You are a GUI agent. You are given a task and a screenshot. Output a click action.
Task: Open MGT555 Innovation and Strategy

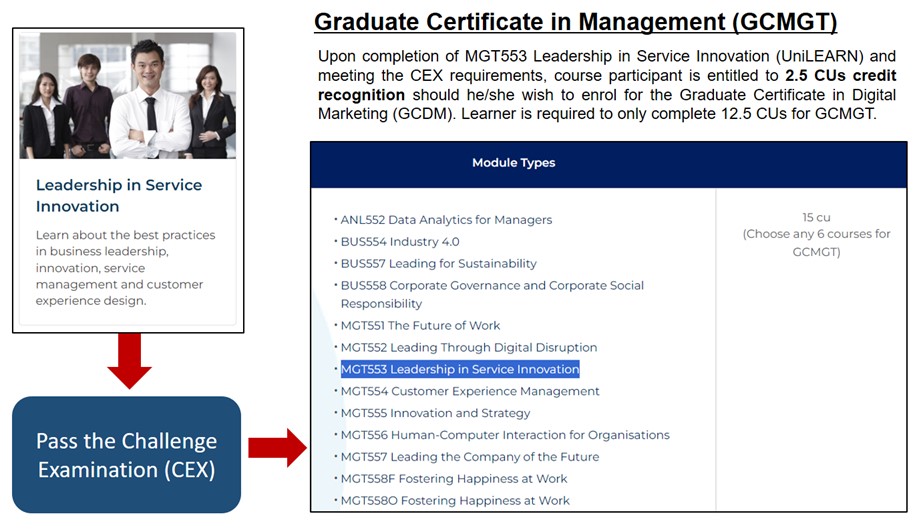[x=435, y=414]
